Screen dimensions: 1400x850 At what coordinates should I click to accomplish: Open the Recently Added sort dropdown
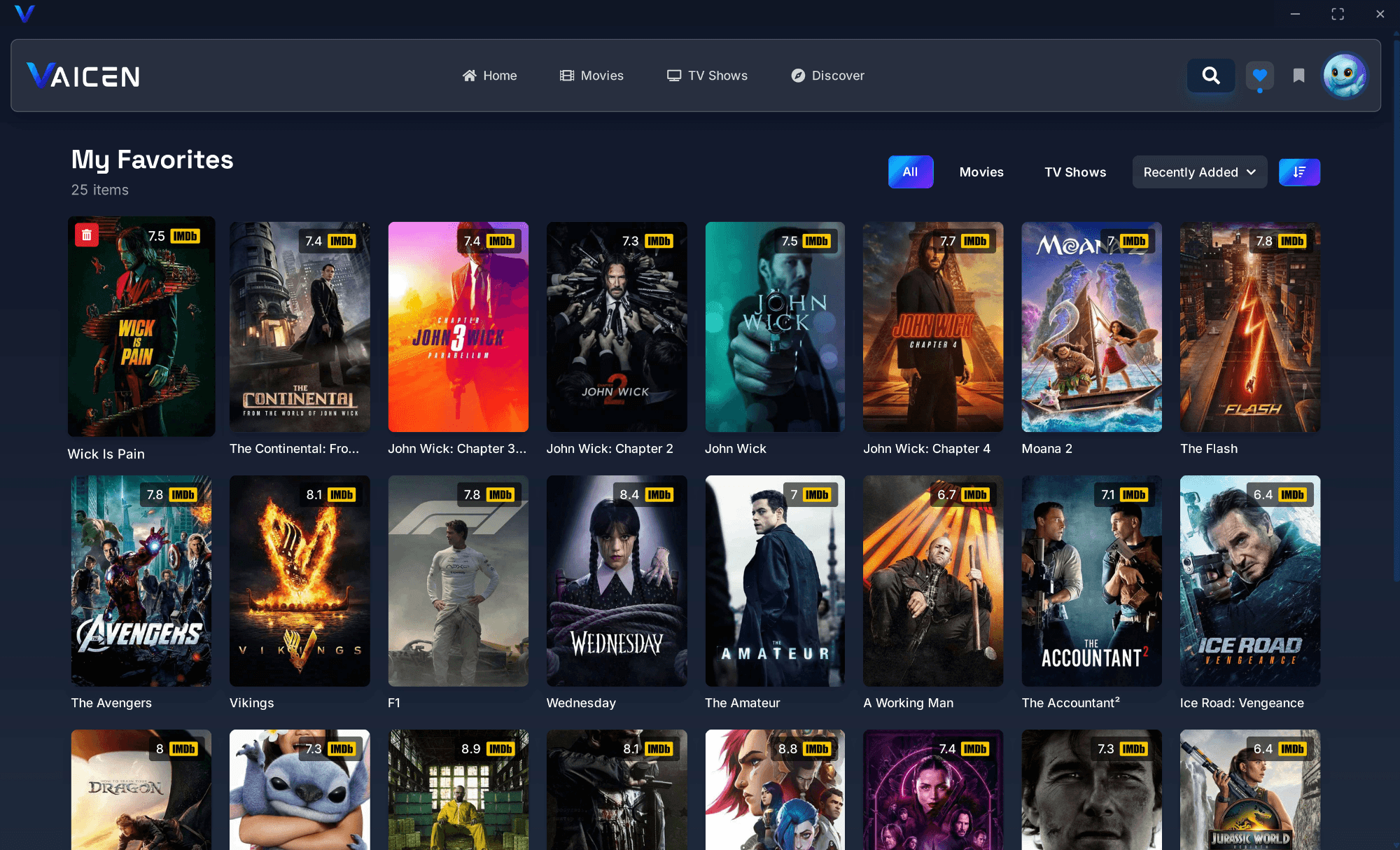(1199, 172)
